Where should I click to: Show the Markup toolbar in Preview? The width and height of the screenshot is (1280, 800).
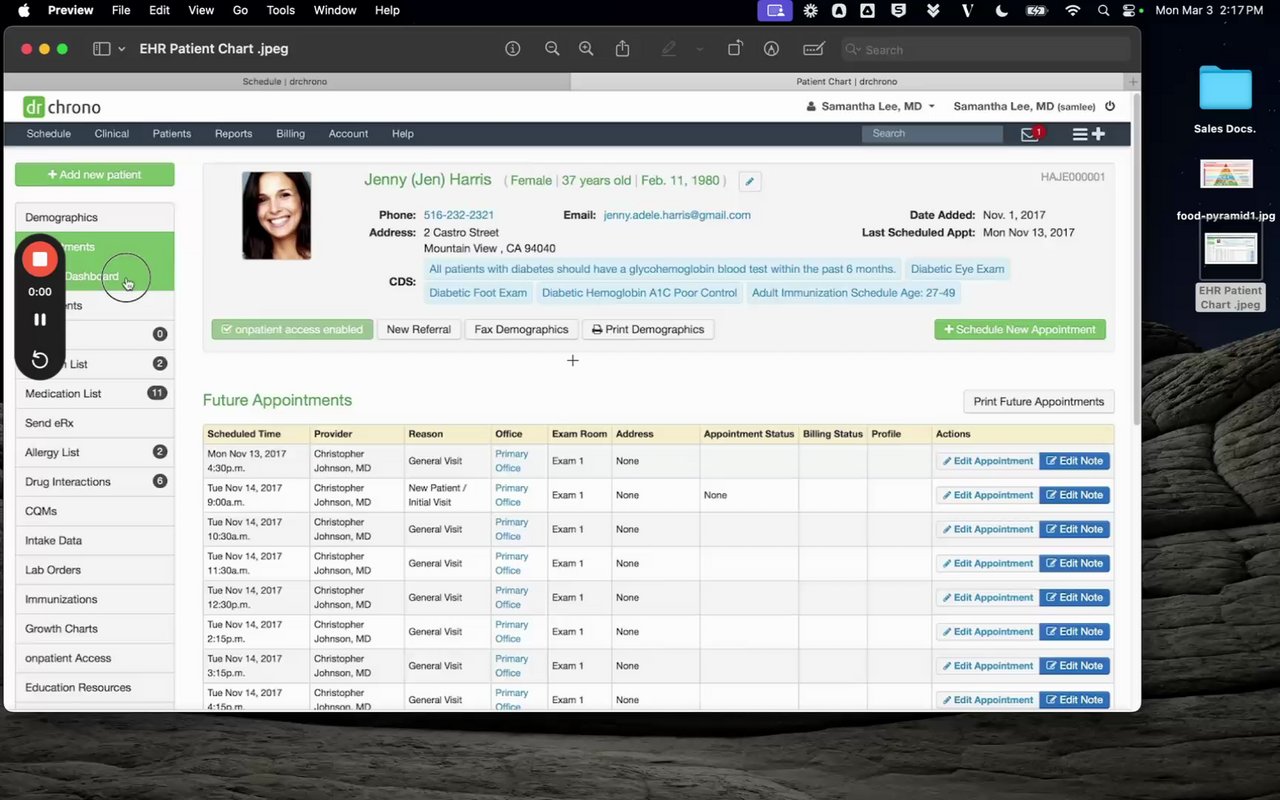tap(772, 49)
